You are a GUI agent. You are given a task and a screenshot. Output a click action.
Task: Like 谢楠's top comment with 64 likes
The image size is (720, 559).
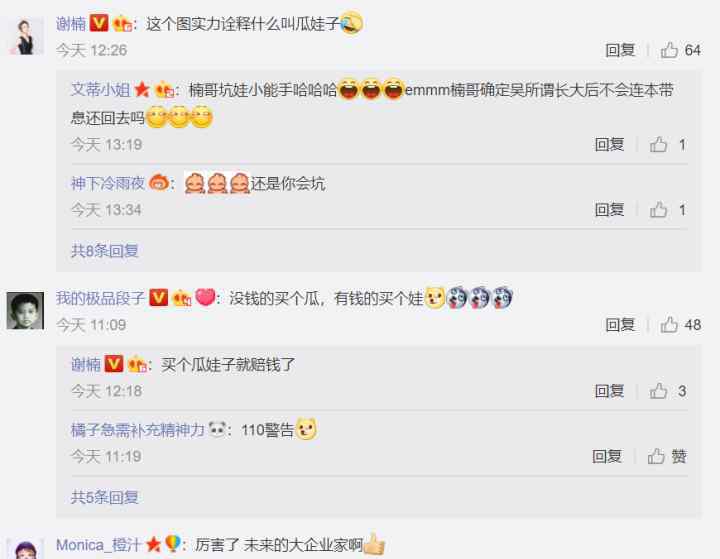(681, 50)
